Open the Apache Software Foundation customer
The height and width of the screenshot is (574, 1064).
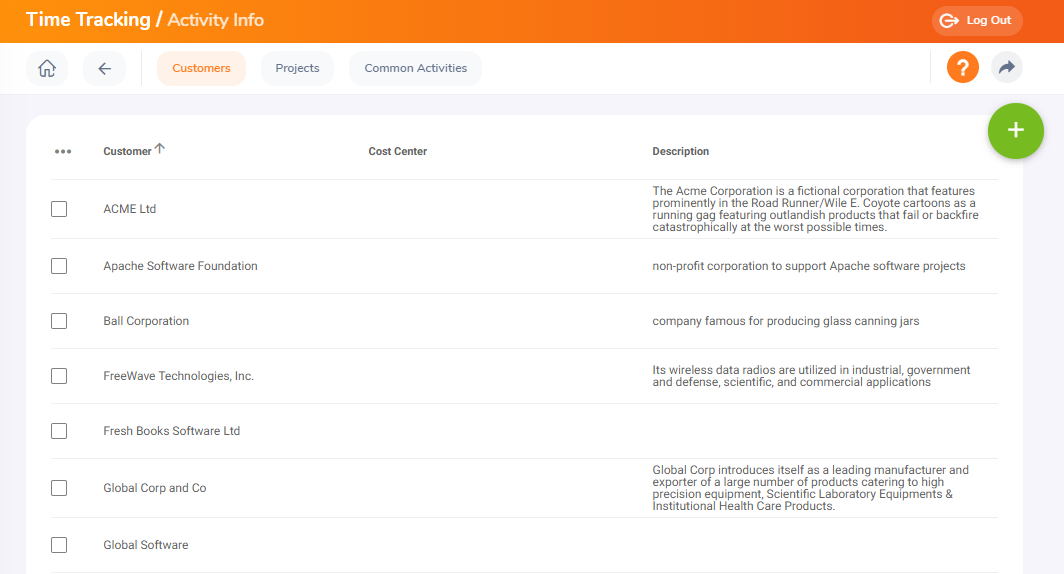(x=180, y=266)
